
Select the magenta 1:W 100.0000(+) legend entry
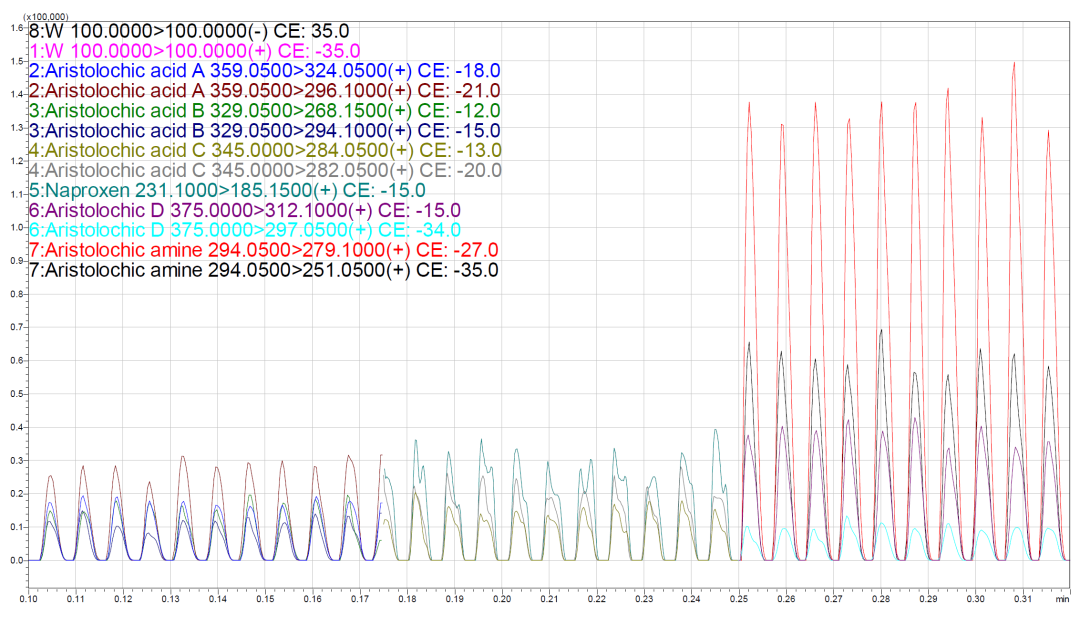pos(194,51)
